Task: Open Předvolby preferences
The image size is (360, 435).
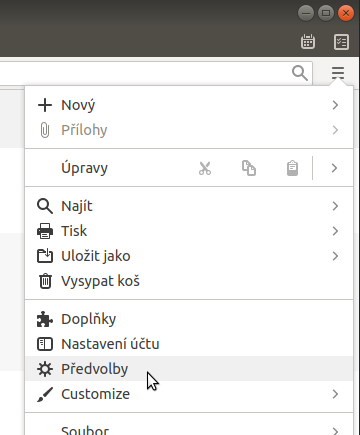Action: (189, 369)
